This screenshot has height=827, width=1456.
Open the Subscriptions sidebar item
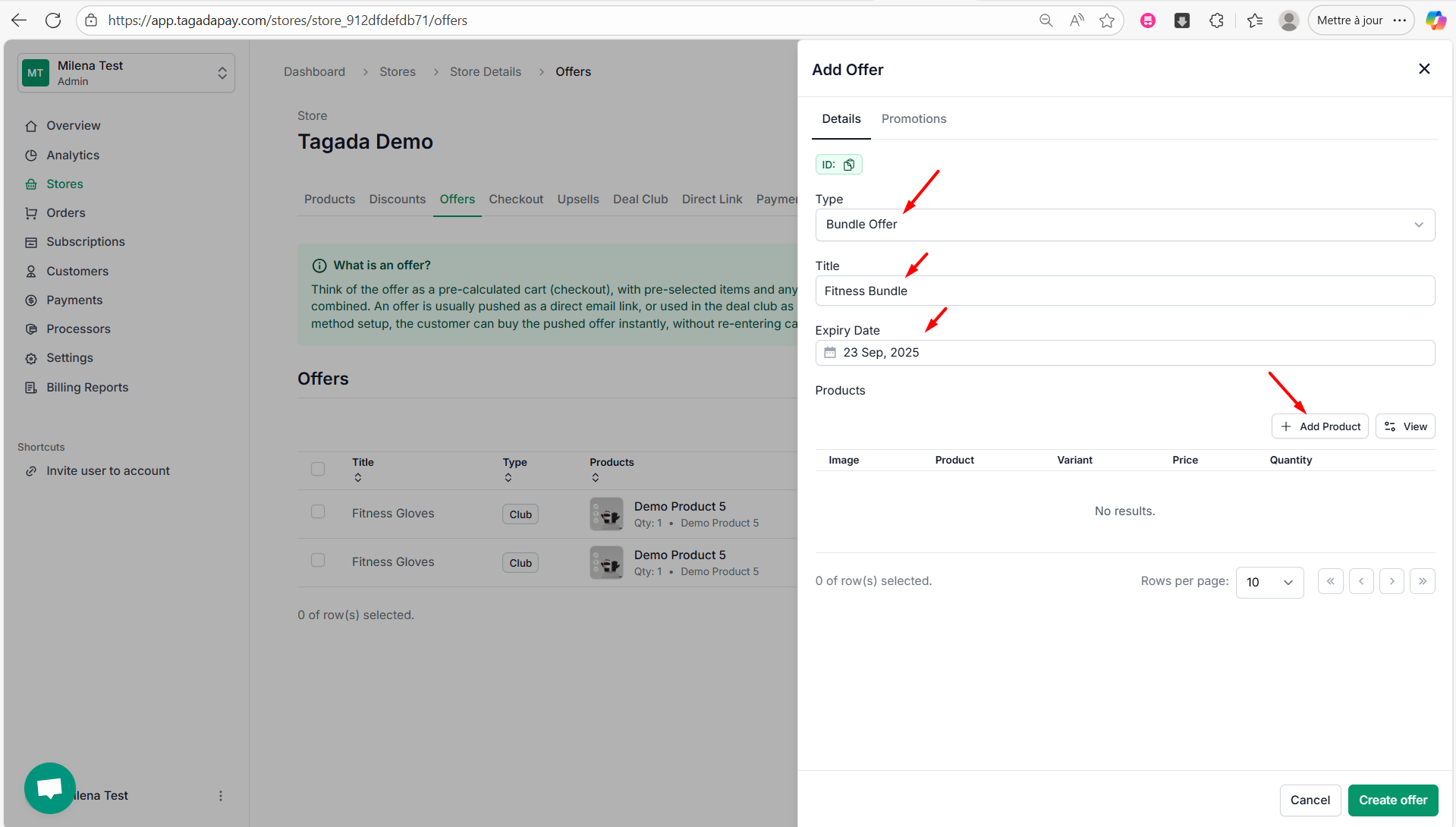85,242
